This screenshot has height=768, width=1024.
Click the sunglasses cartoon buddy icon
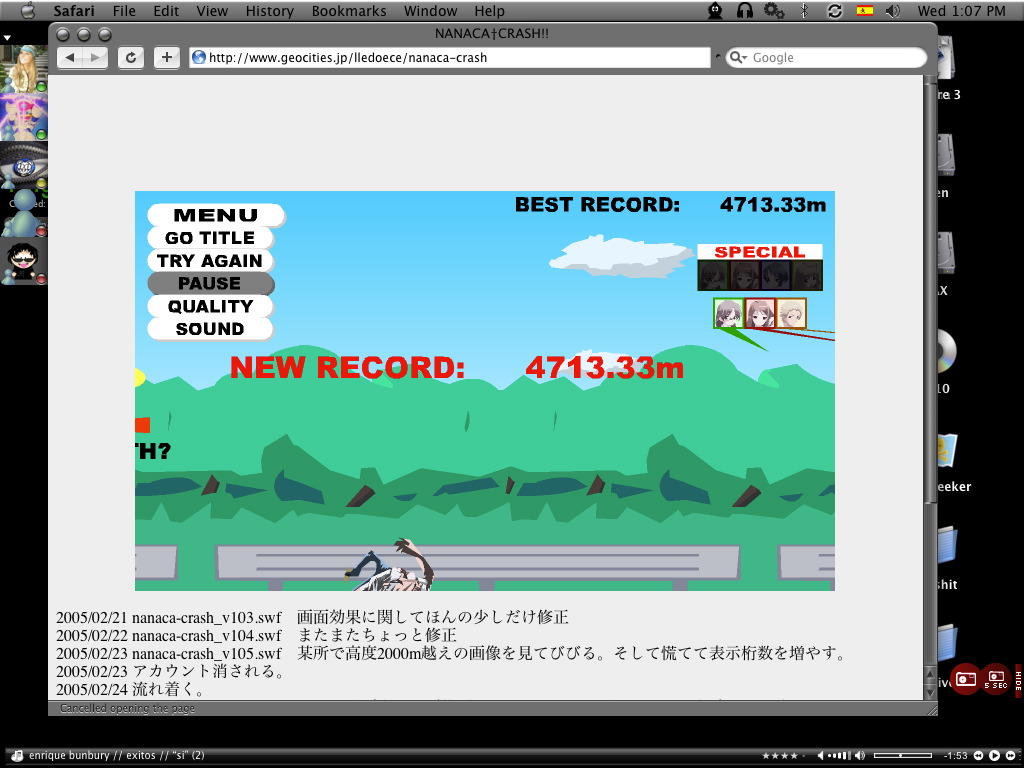24,262
